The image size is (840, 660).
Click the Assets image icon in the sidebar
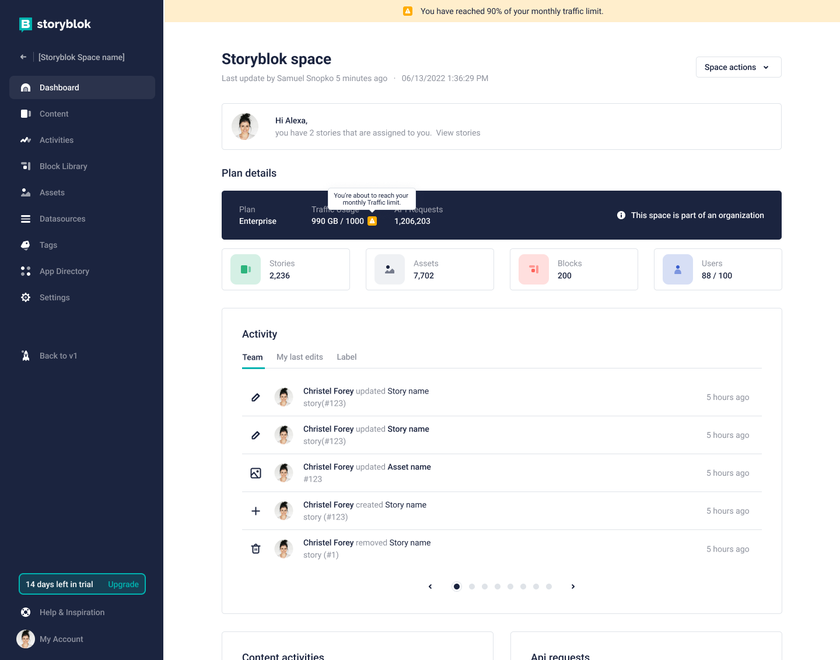tap(25, 192)
